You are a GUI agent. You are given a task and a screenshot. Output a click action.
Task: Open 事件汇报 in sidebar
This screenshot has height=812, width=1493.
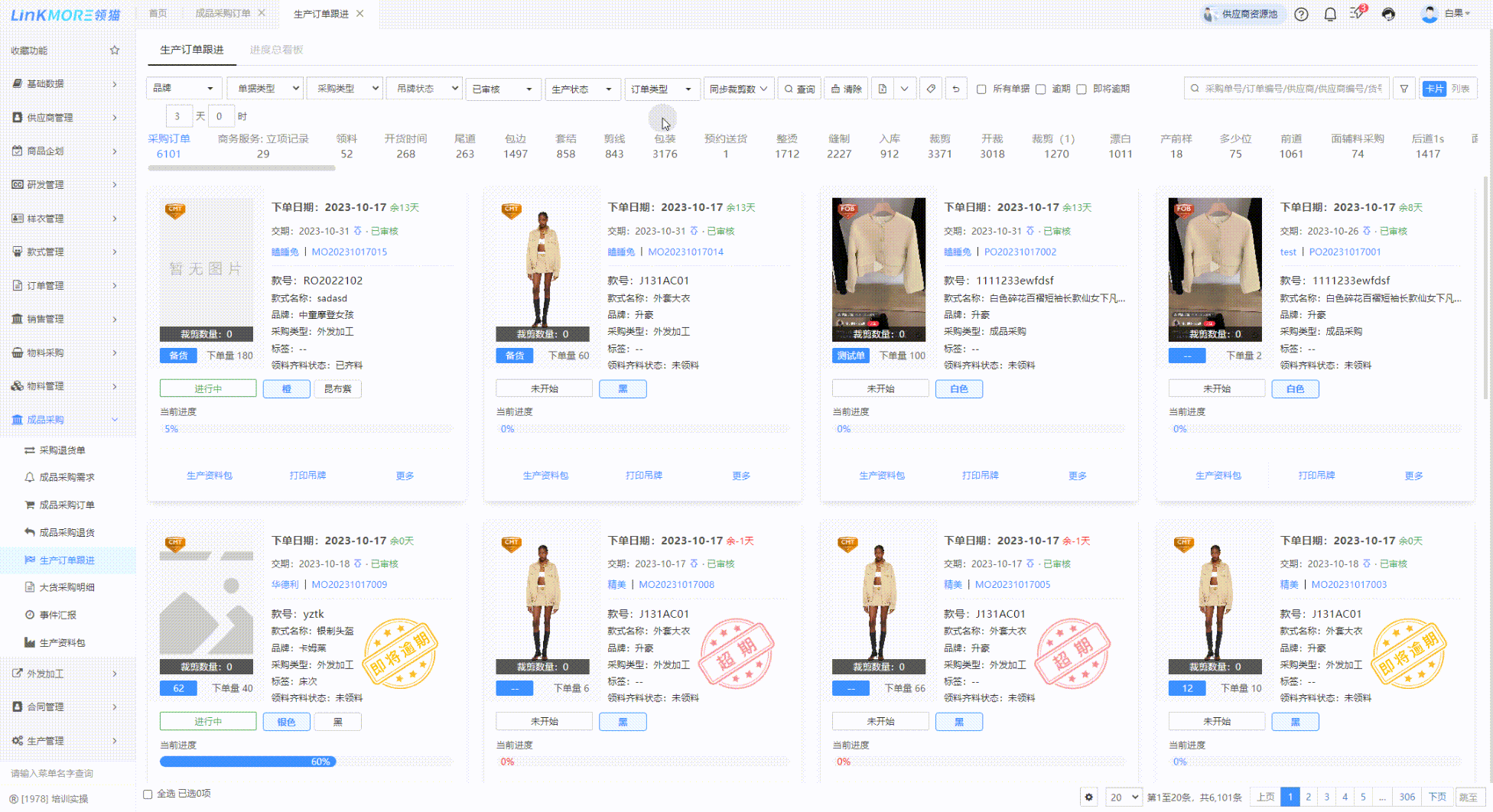coord(57,615)
